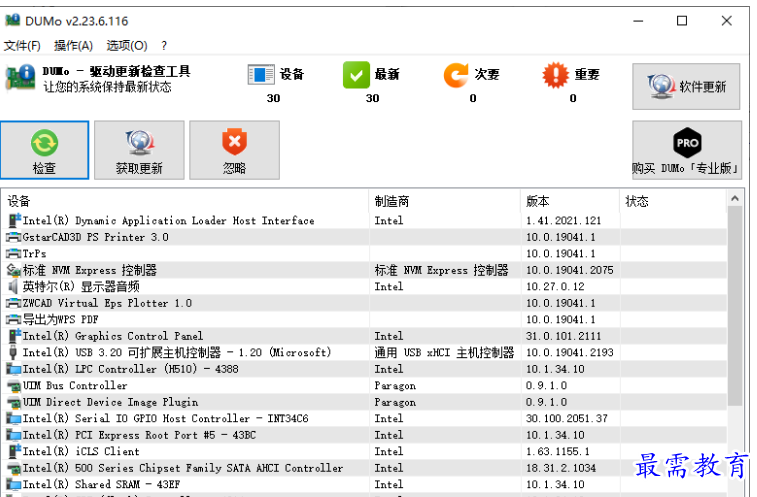This screenshot has width=757, height=497.
Task: Click printer icon of 导出为WPS PDF
Action: 14,320
